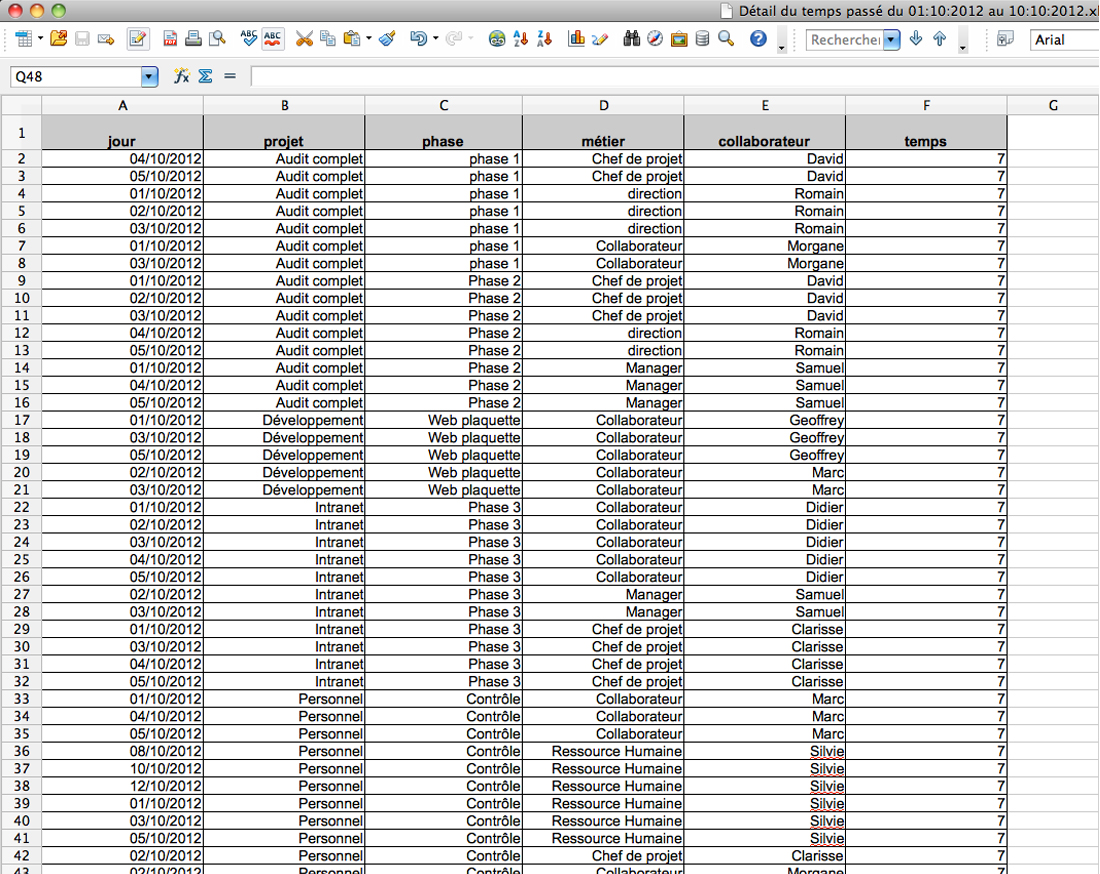Select row 36 header
Screen dimensions: 1100x874
(x=21, y=751)
